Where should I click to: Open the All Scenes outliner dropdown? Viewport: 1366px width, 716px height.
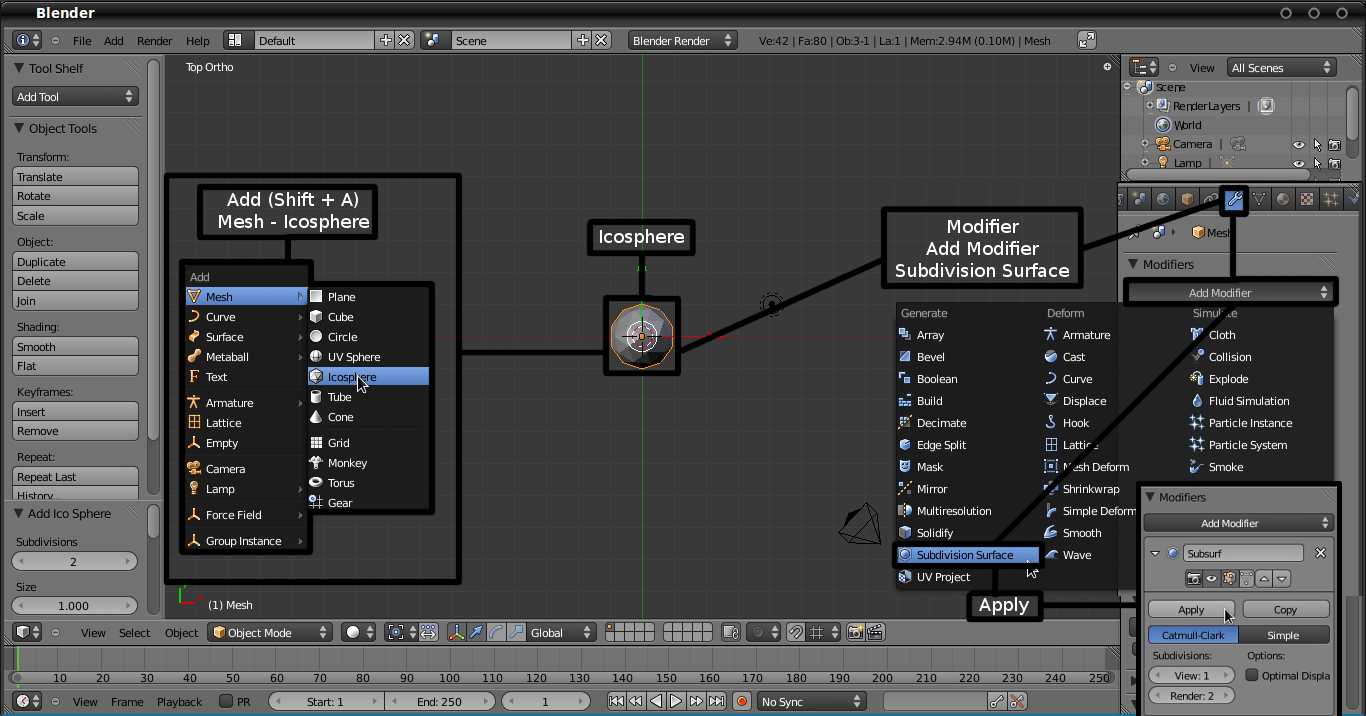pyautogui.click(x=1283, y=68)
